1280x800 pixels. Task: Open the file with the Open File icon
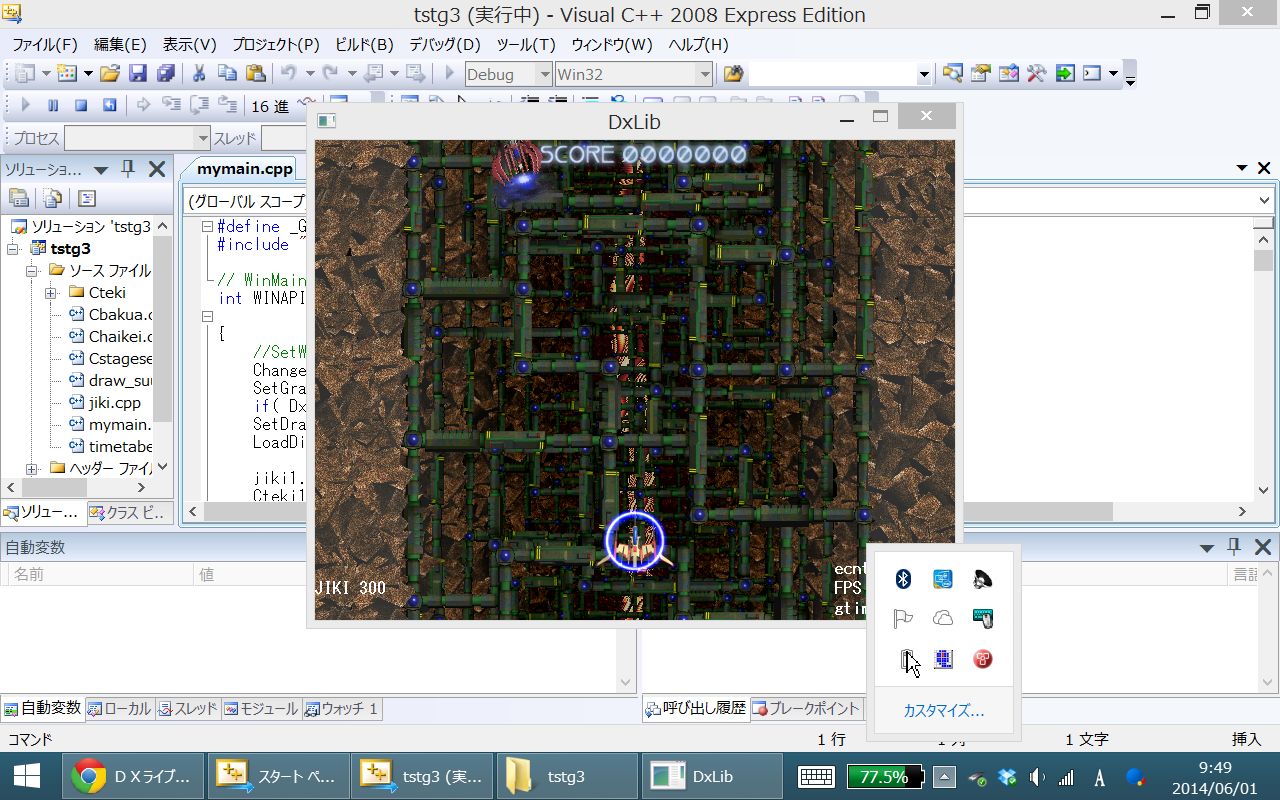(110, 74)
